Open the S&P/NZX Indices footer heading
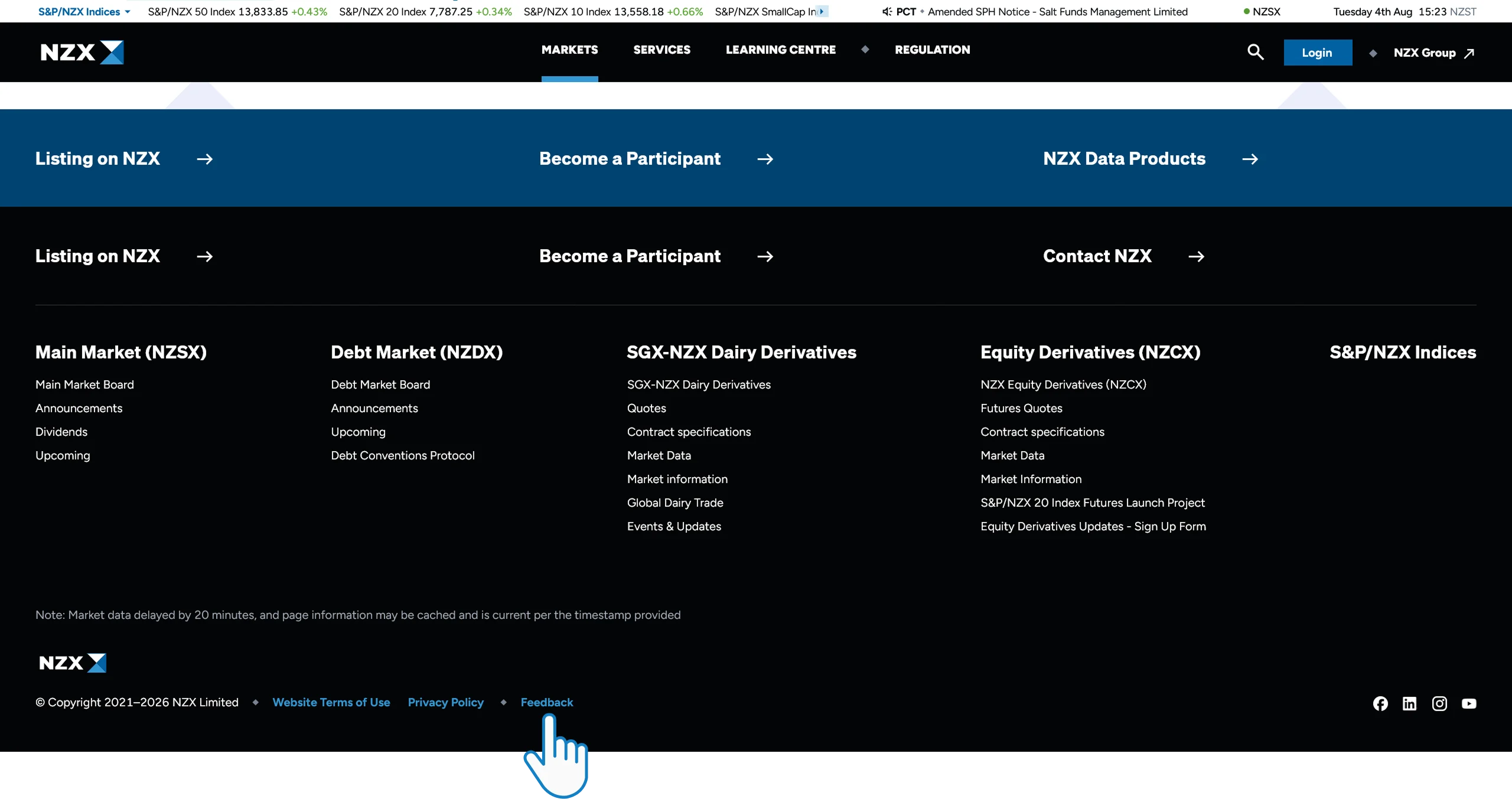The height and width of the screenshot is (799, 1512). (1403, 352)
